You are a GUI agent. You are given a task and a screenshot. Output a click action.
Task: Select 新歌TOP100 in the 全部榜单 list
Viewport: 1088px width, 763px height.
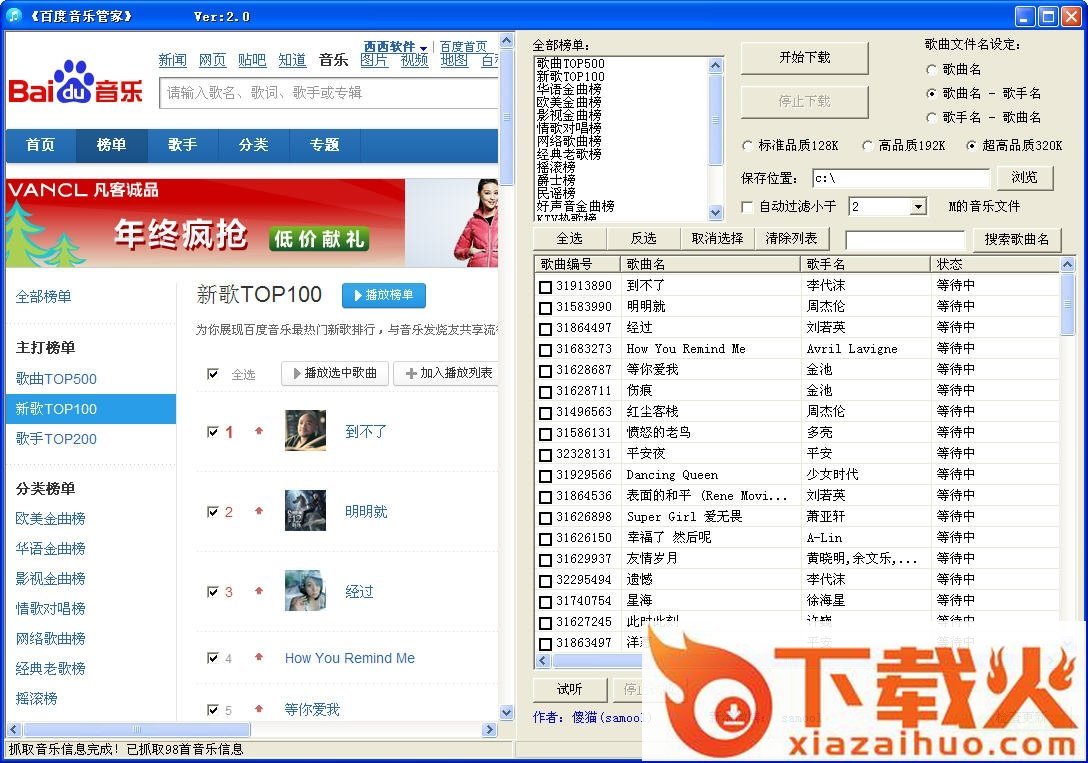click(x=570, y=76)
